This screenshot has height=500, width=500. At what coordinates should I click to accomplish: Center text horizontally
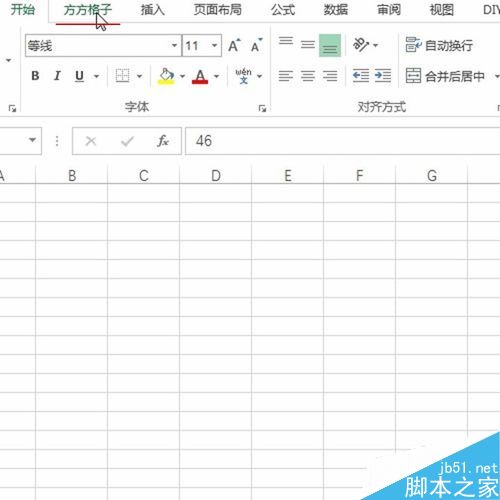tap(308, 76)
